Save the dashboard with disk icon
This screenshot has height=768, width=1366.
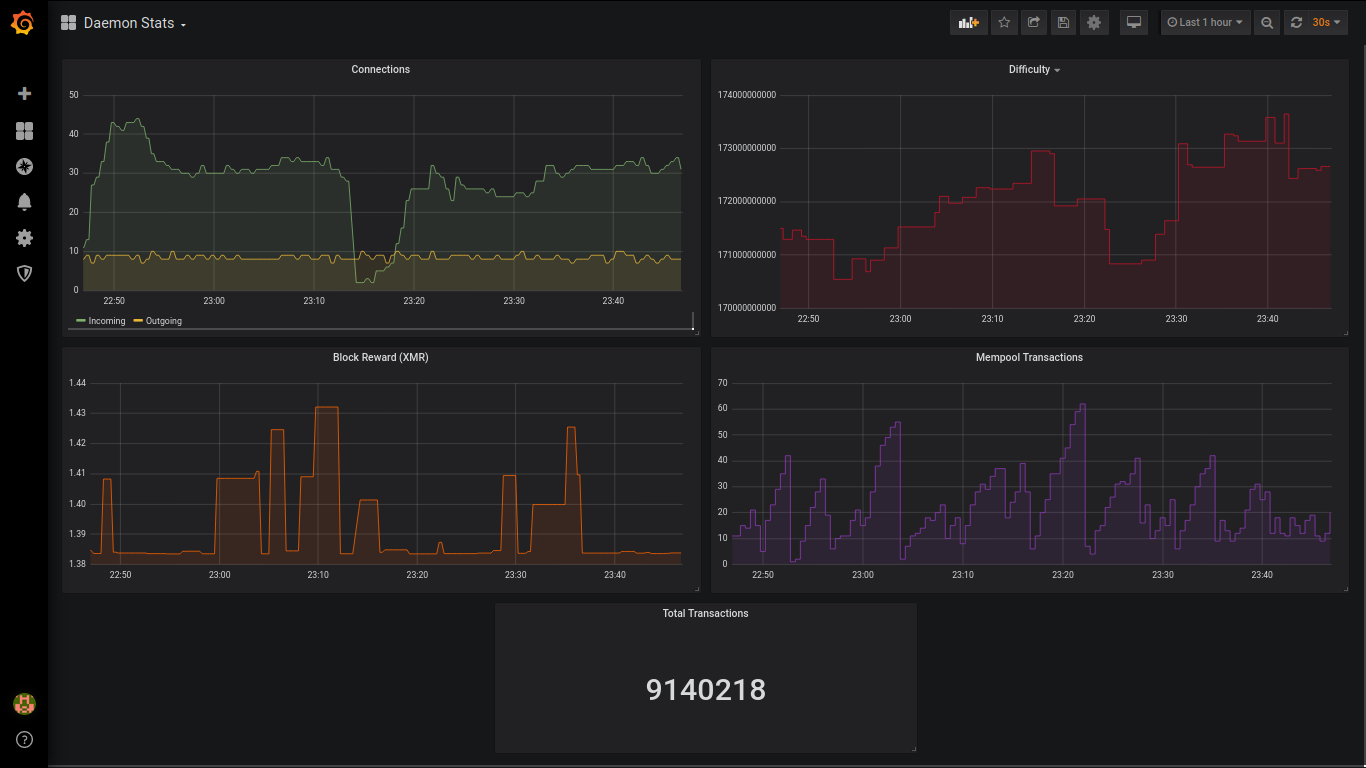(1063, 22)
